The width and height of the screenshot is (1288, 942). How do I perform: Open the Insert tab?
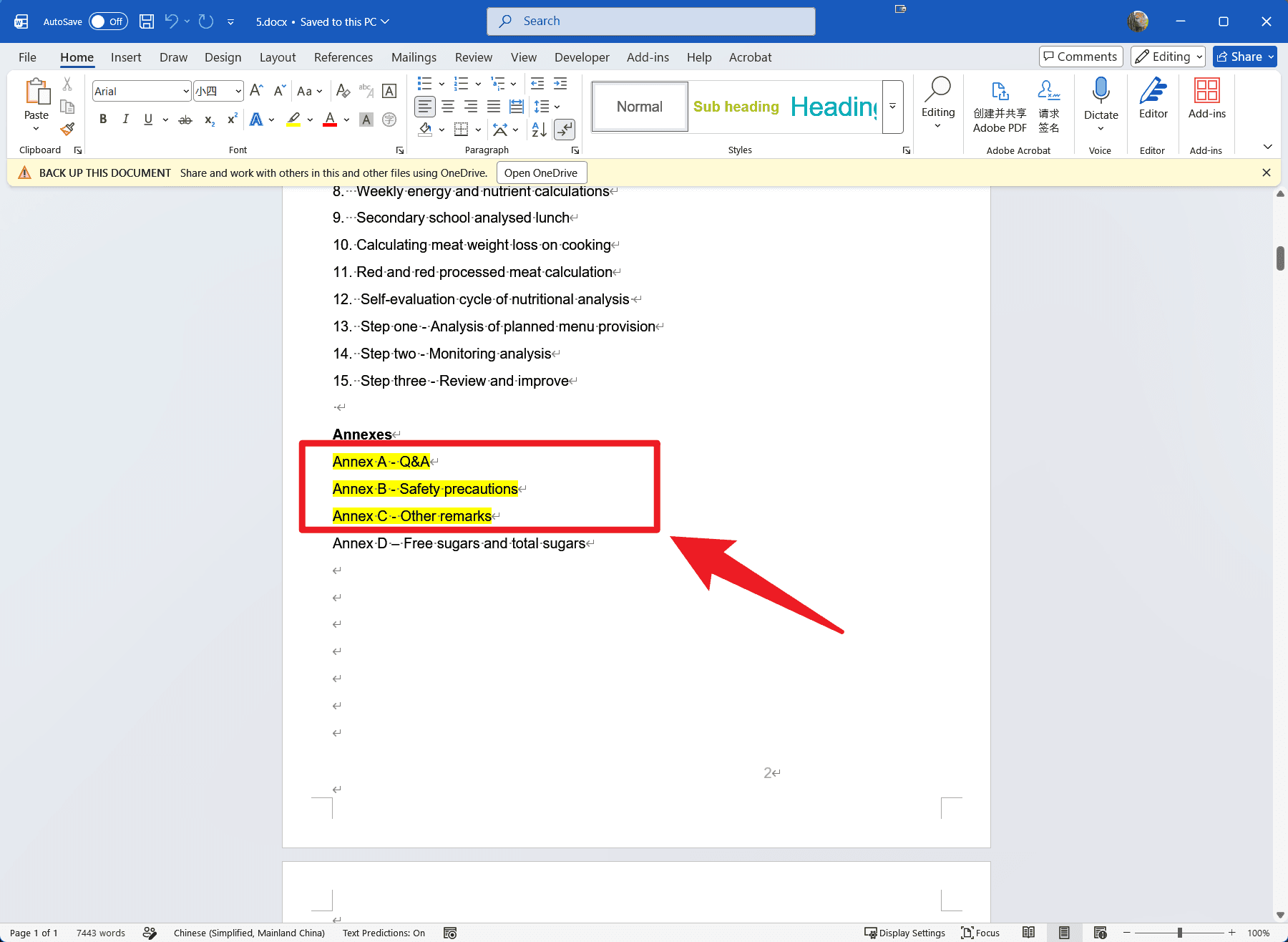[x=126, y=57]
